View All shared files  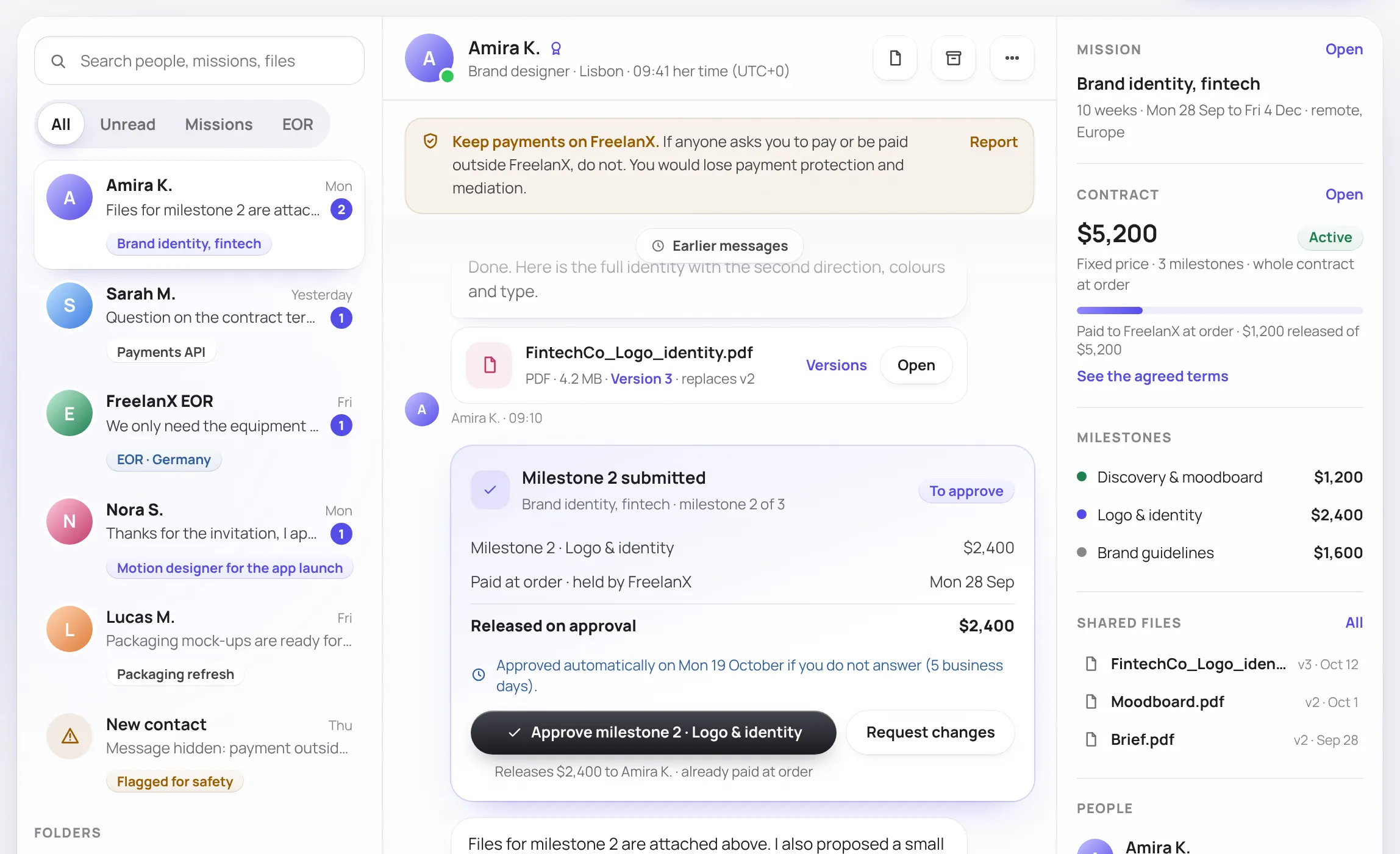(1354, 623)
